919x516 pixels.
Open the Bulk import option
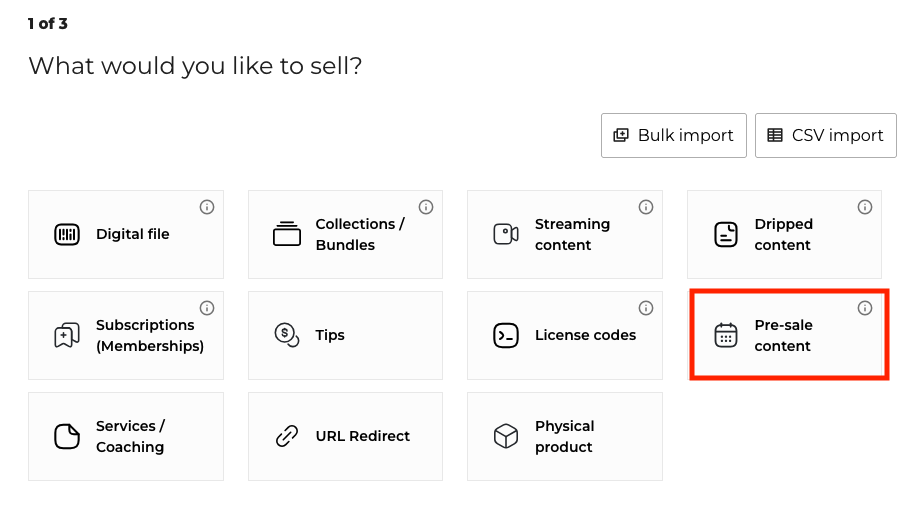pyautogui.click(x=674, y=136)
